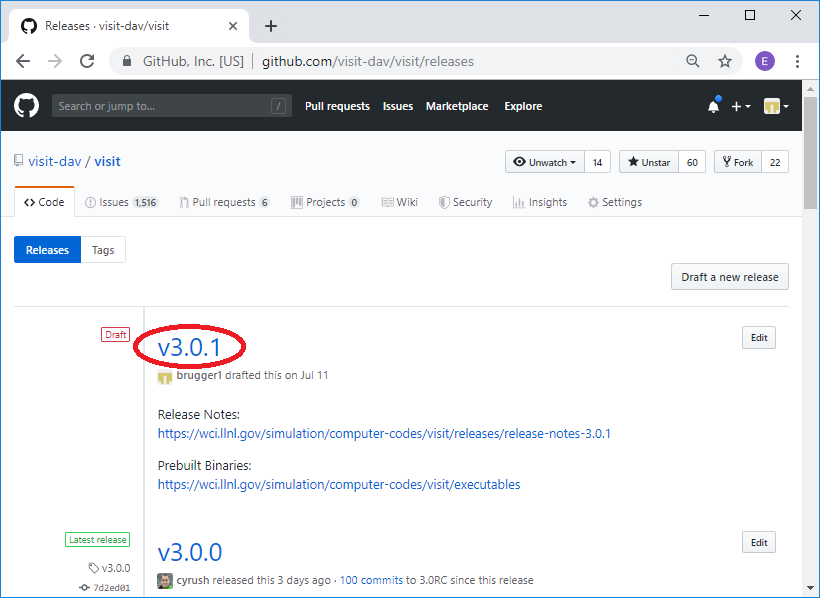
Task: Open the visit executables link
Action: [339, 484]
